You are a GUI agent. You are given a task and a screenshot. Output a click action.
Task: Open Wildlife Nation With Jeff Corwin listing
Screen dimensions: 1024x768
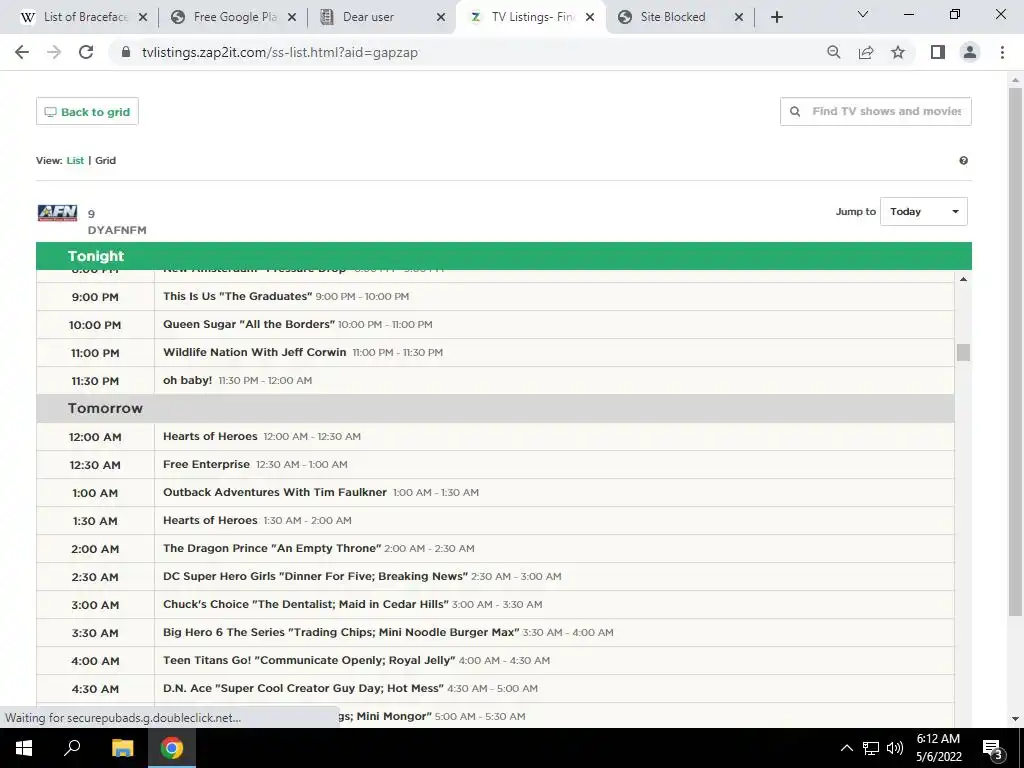(x=255, y=353)
